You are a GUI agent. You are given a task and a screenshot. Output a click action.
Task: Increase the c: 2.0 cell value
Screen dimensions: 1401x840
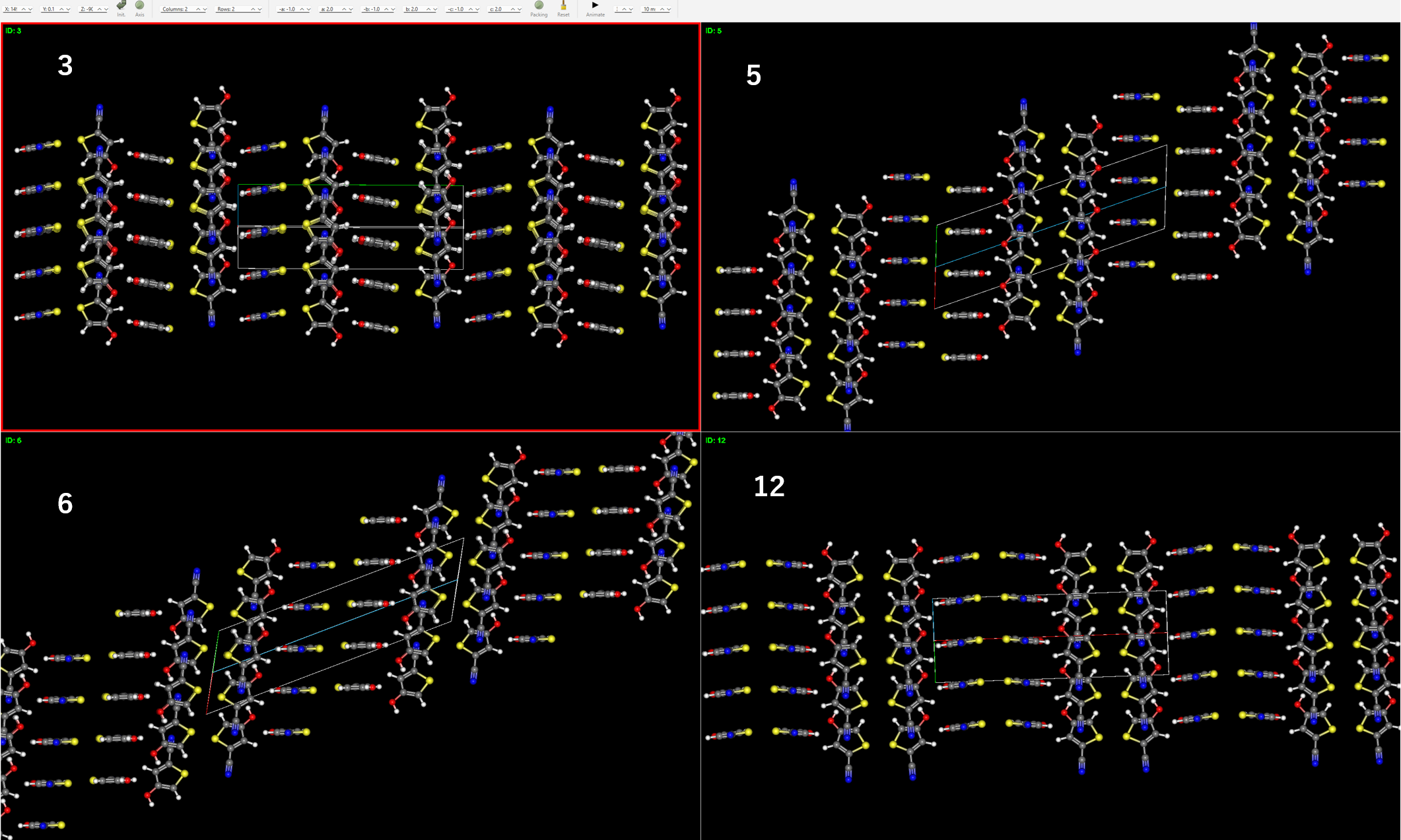click(512, 9)
